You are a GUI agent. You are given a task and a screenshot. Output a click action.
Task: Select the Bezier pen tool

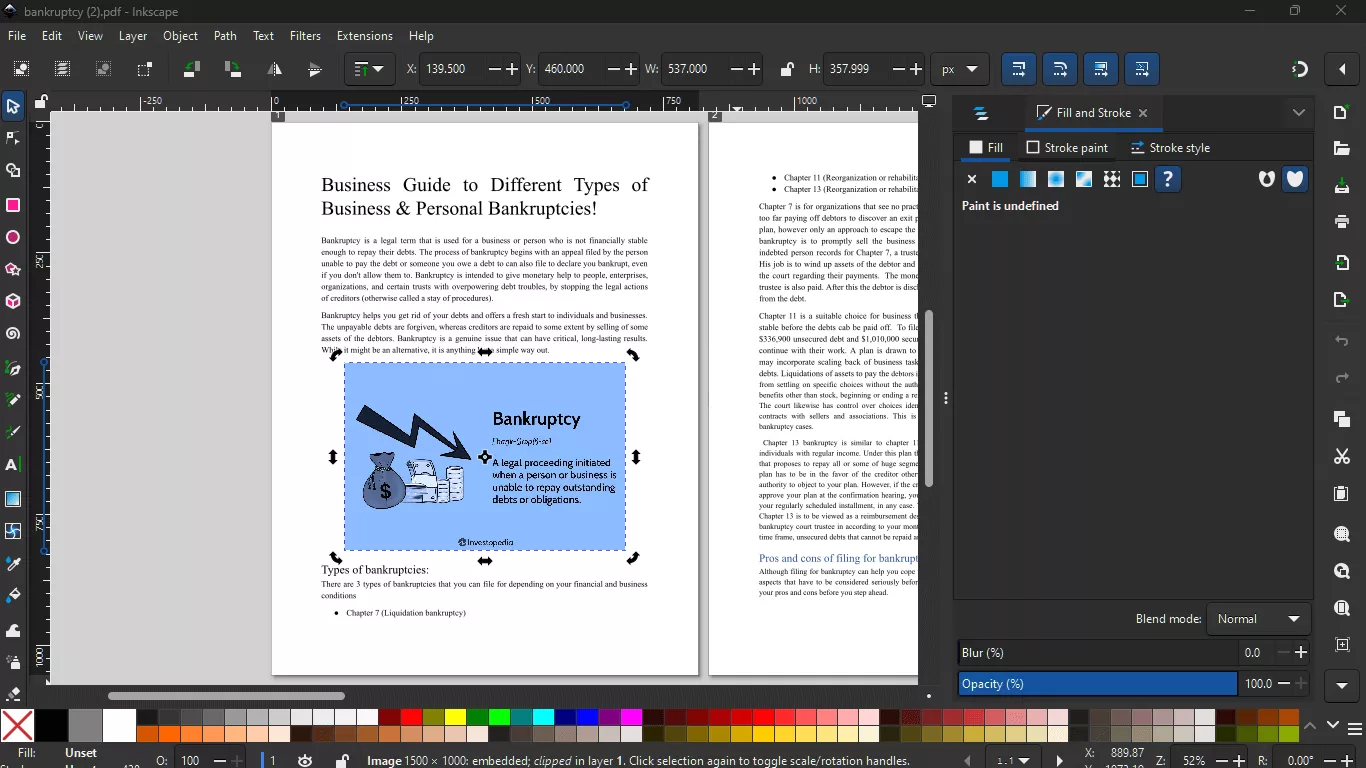pos(13,368)
